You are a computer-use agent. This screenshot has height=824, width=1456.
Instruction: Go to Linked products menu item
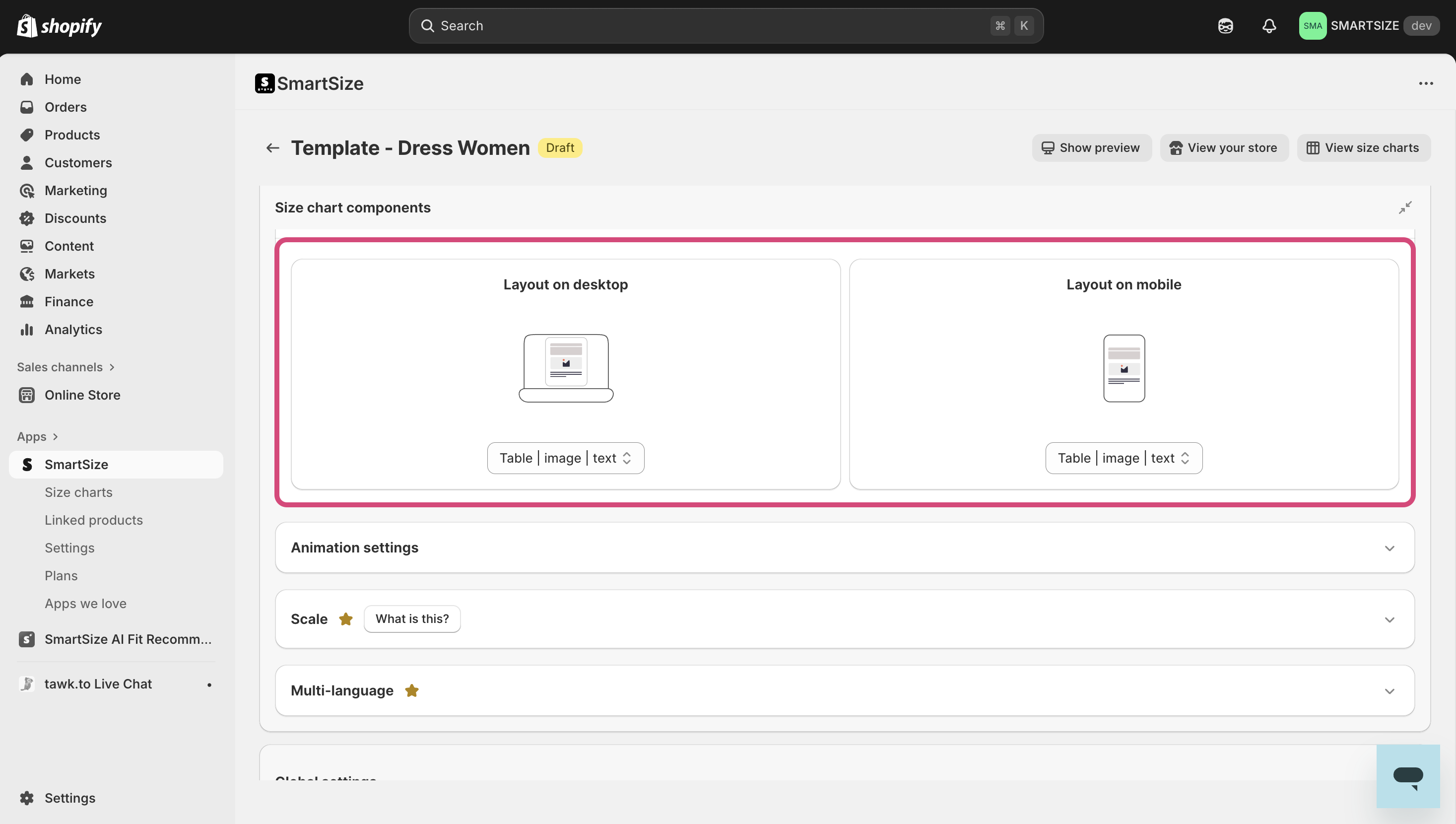point(93,520)
